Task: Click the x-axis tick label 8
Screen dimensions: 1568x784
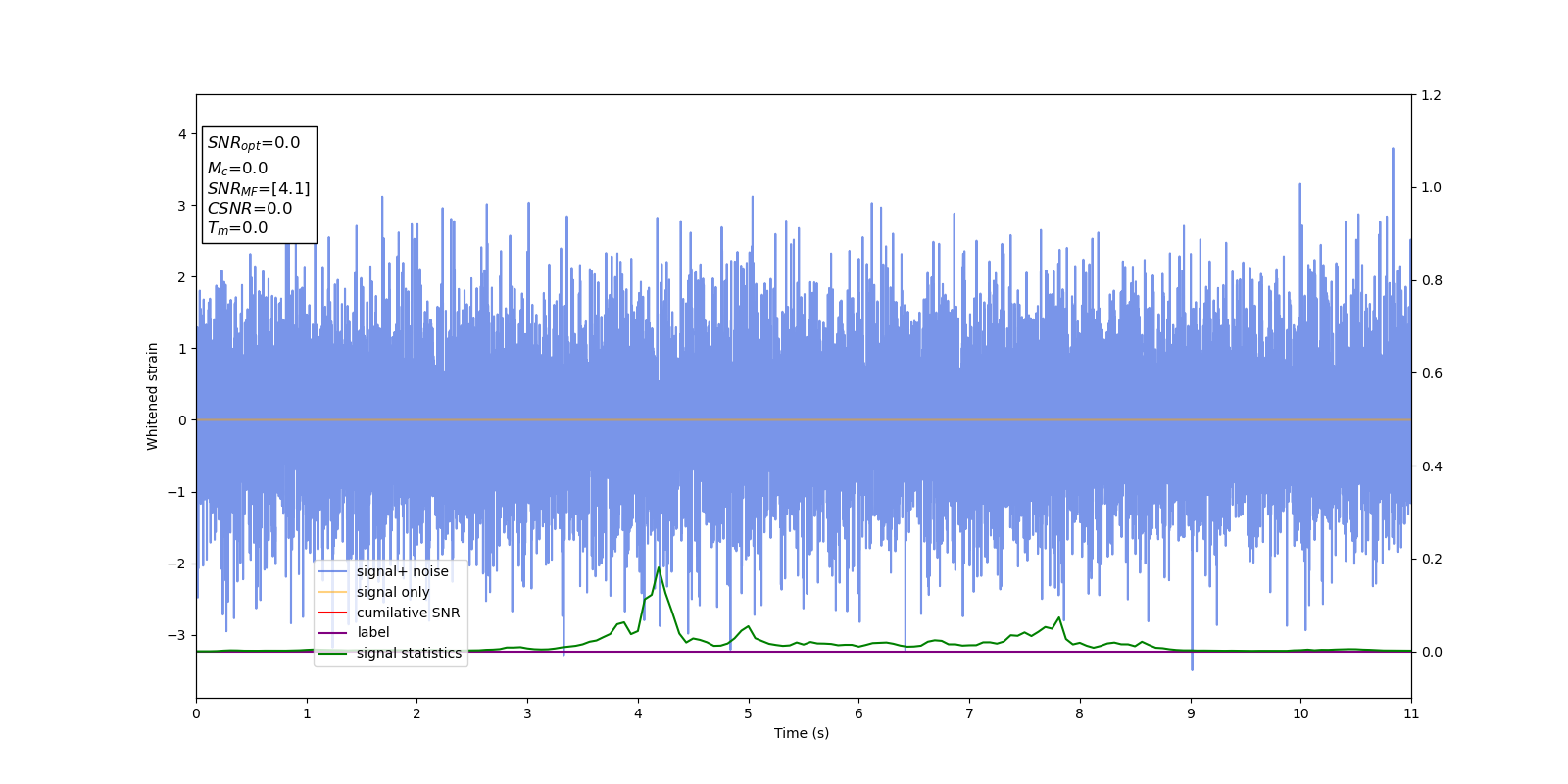Action: (1080, 713)
